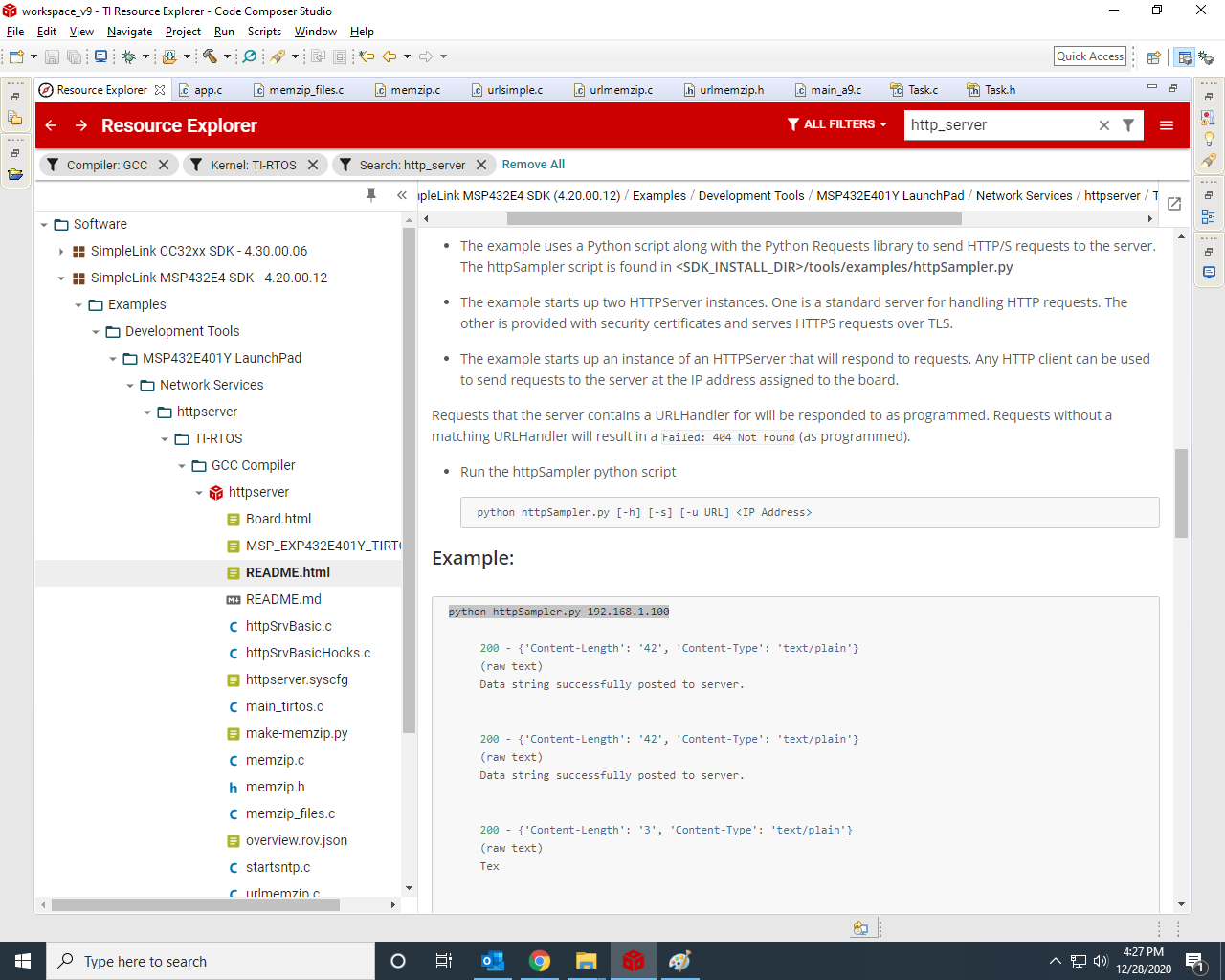Build the project with the hammer icon
The width and height of the screenshot is (1225, 980).
click(210, 56)
